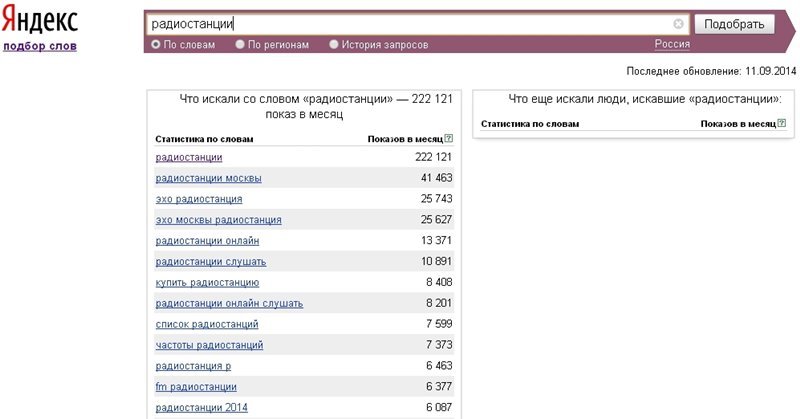
Task: Click the Яндекс logo
Action: pyautogui.click(x=39, y=20)
